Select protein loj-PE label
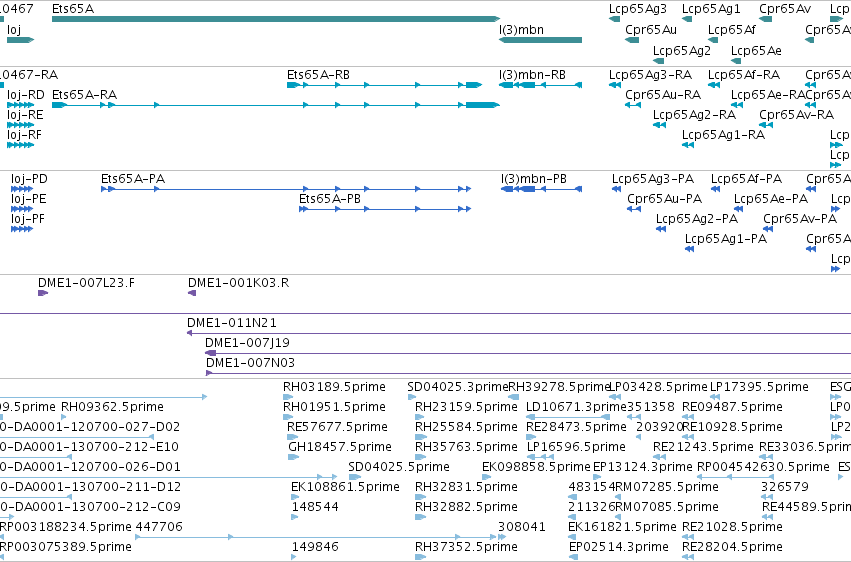Image resolution: width=851 pixels, height=562 pixels. tap(28, 199)
